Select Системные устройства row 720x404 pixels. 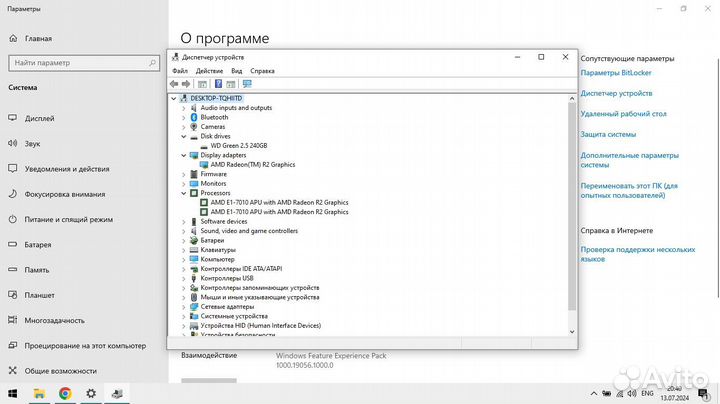pyautogui.click(x=234, y=316)
